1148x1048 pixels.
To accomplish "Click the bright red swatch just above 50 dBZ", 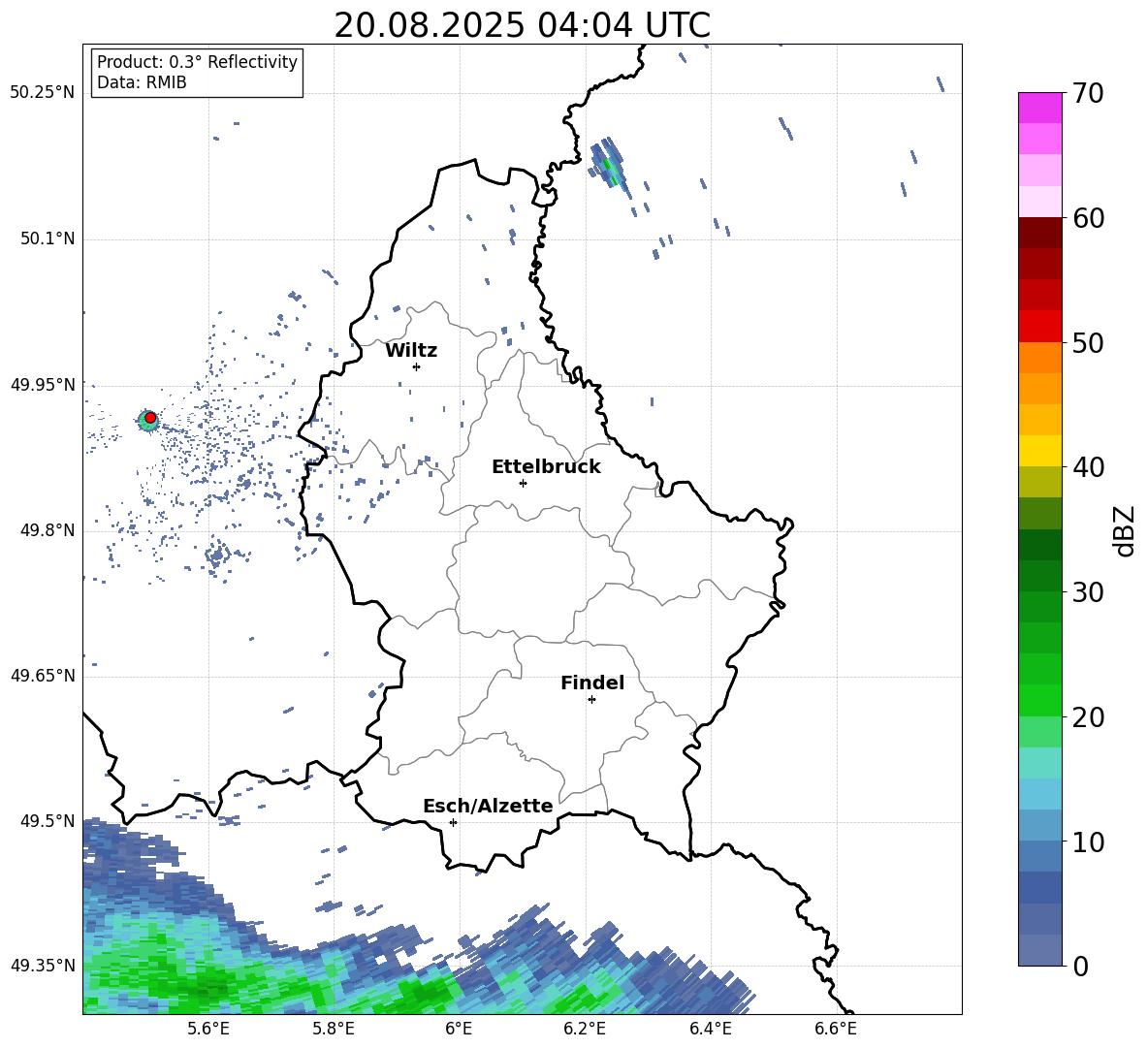I will [1039, 326].
